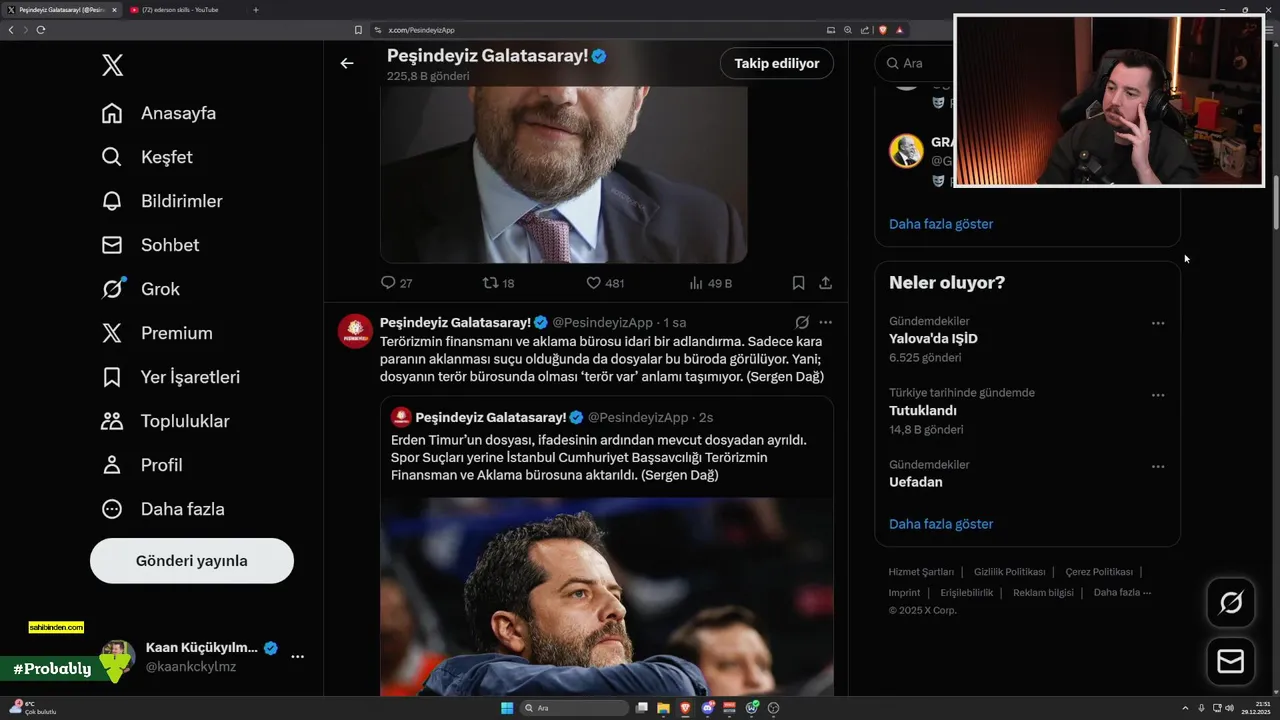This screenshot has height=720, width=1280.
Task: Share the top post
Action: coord(826,283)
